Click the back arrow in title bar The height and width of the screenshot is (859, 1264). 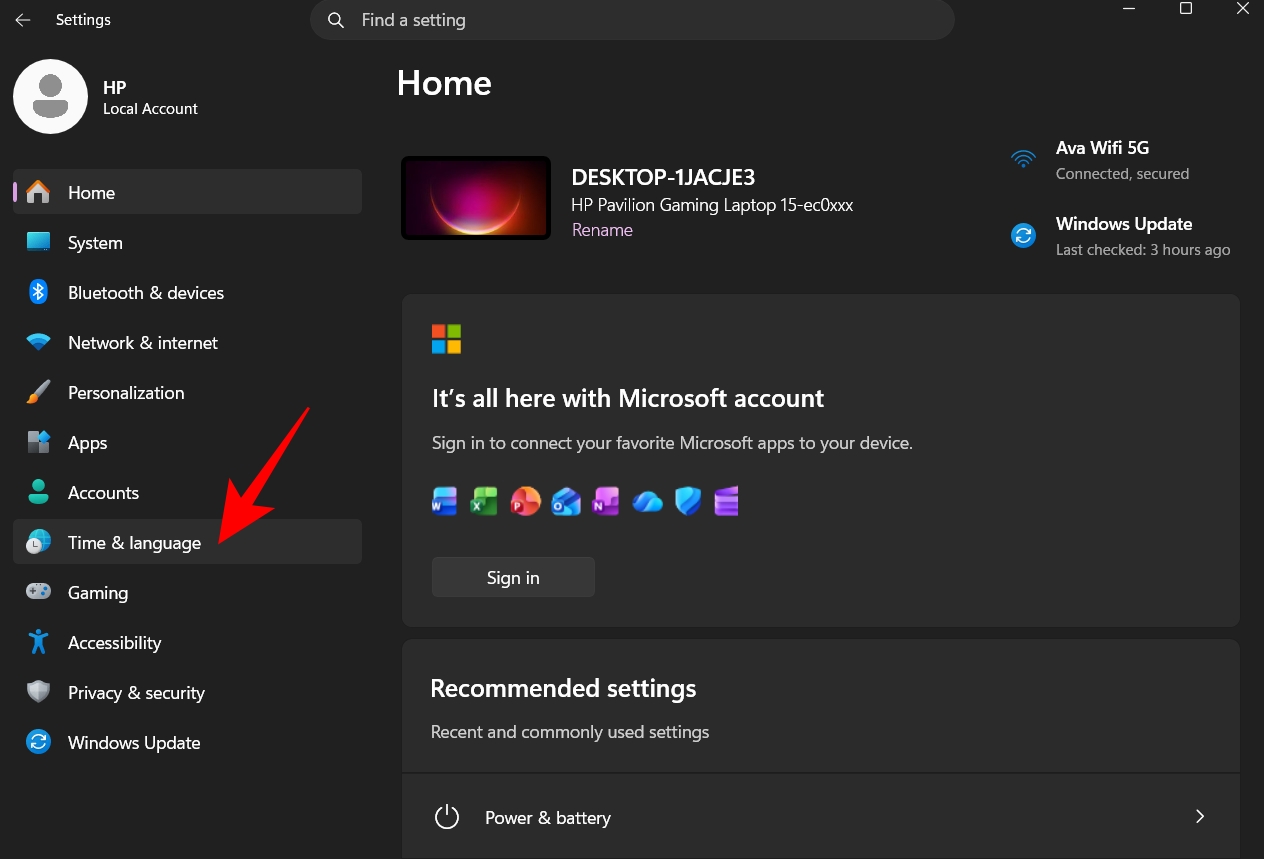pyautogui.click(x=23, y=20)
